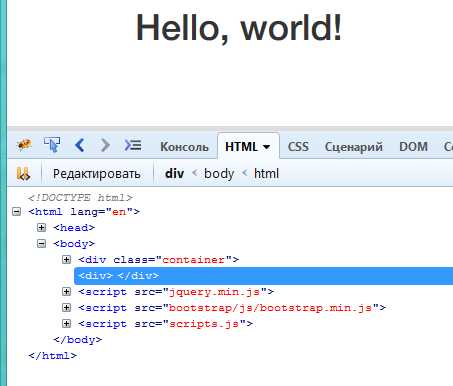Select the DOCTYPE html line
This screenshot has height=386, width=453.
pyautogui.click(x=80, y=198)
